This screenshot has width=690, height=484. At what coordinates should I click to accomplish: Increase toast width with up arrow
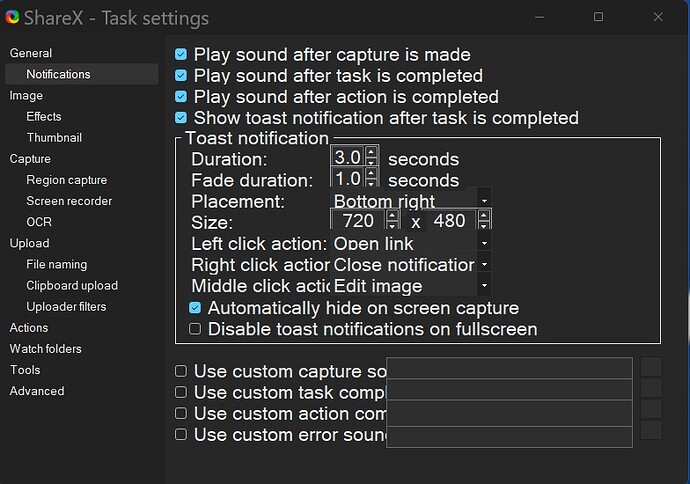click(392, 215)
